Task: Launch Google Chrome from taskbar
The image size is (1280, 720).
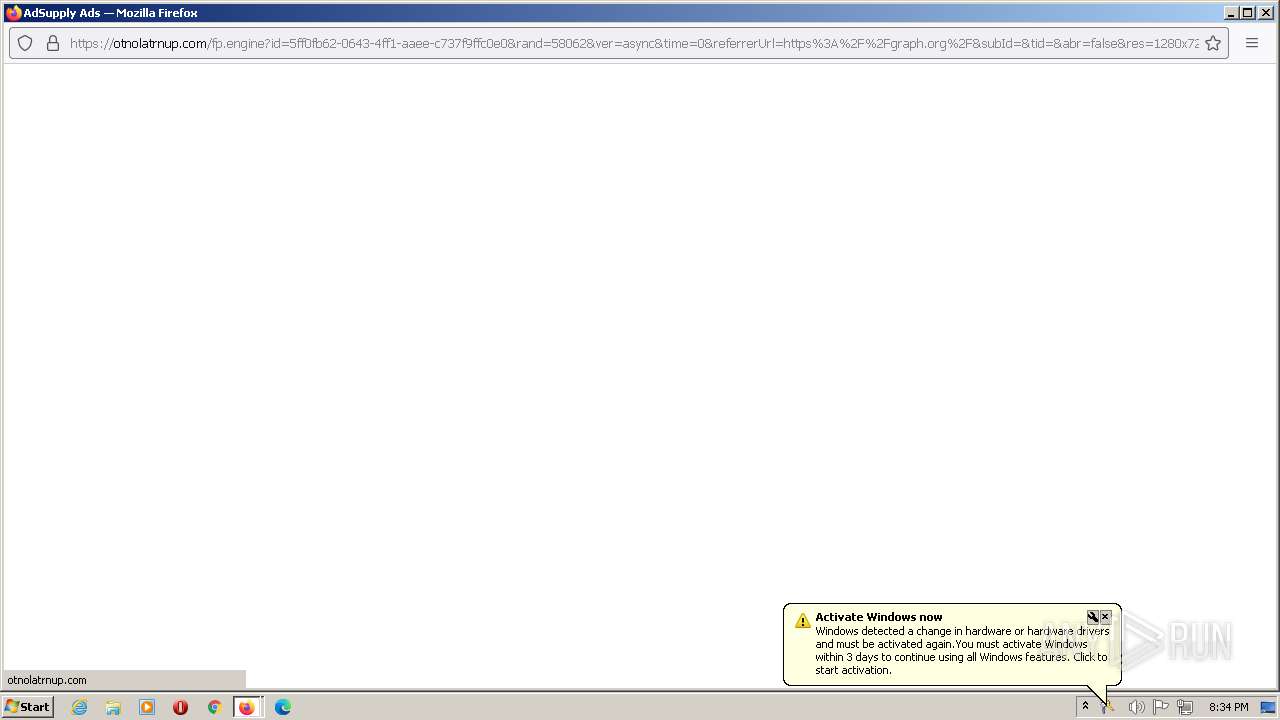Action: coord(214,707)
